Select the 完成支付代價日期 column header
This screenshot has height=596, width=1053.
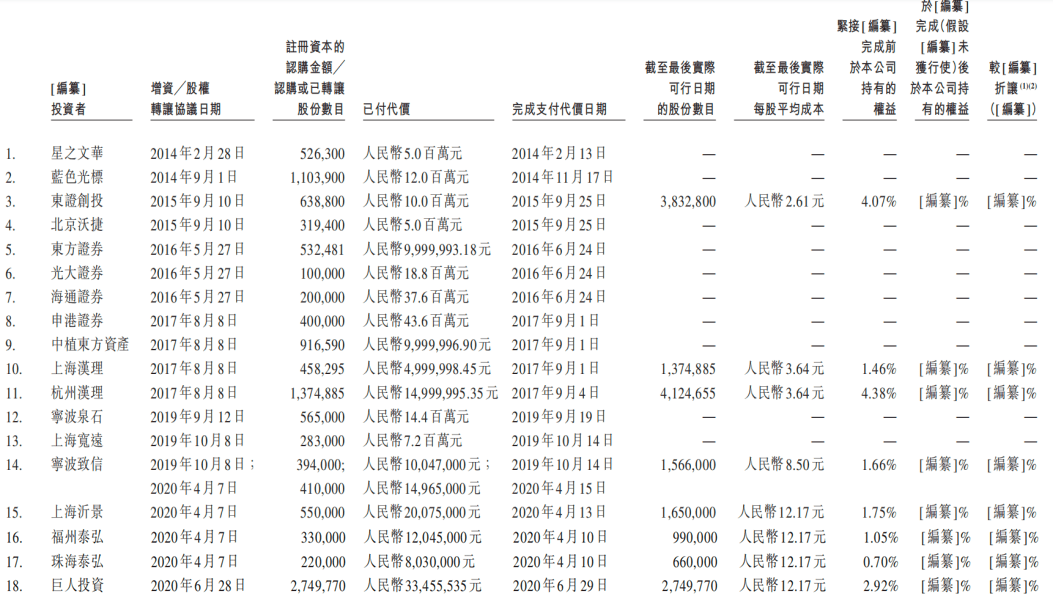559,109
